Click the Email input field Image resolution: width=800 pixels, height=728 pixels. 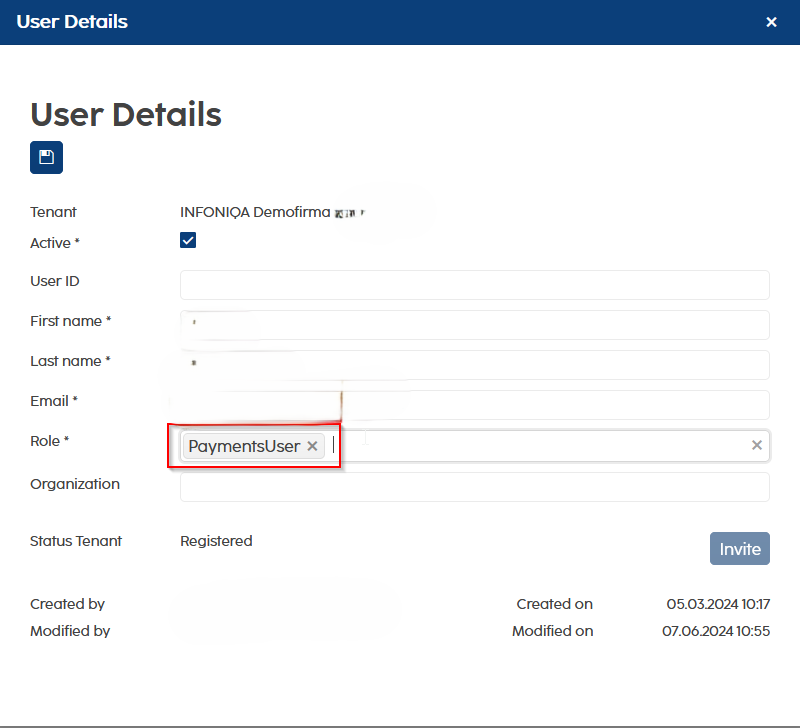474,405
